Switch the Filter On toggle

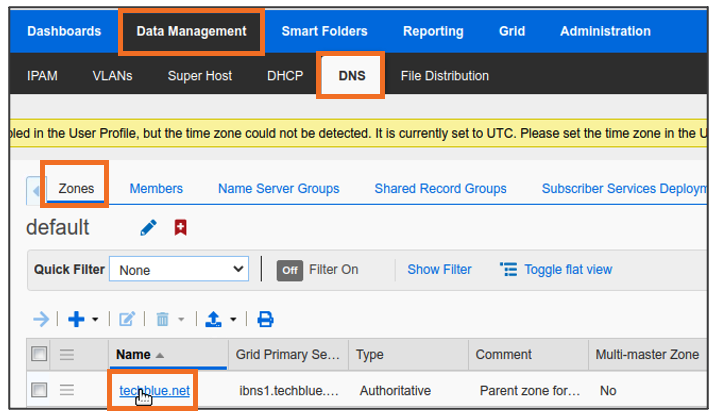coord(290,270)
